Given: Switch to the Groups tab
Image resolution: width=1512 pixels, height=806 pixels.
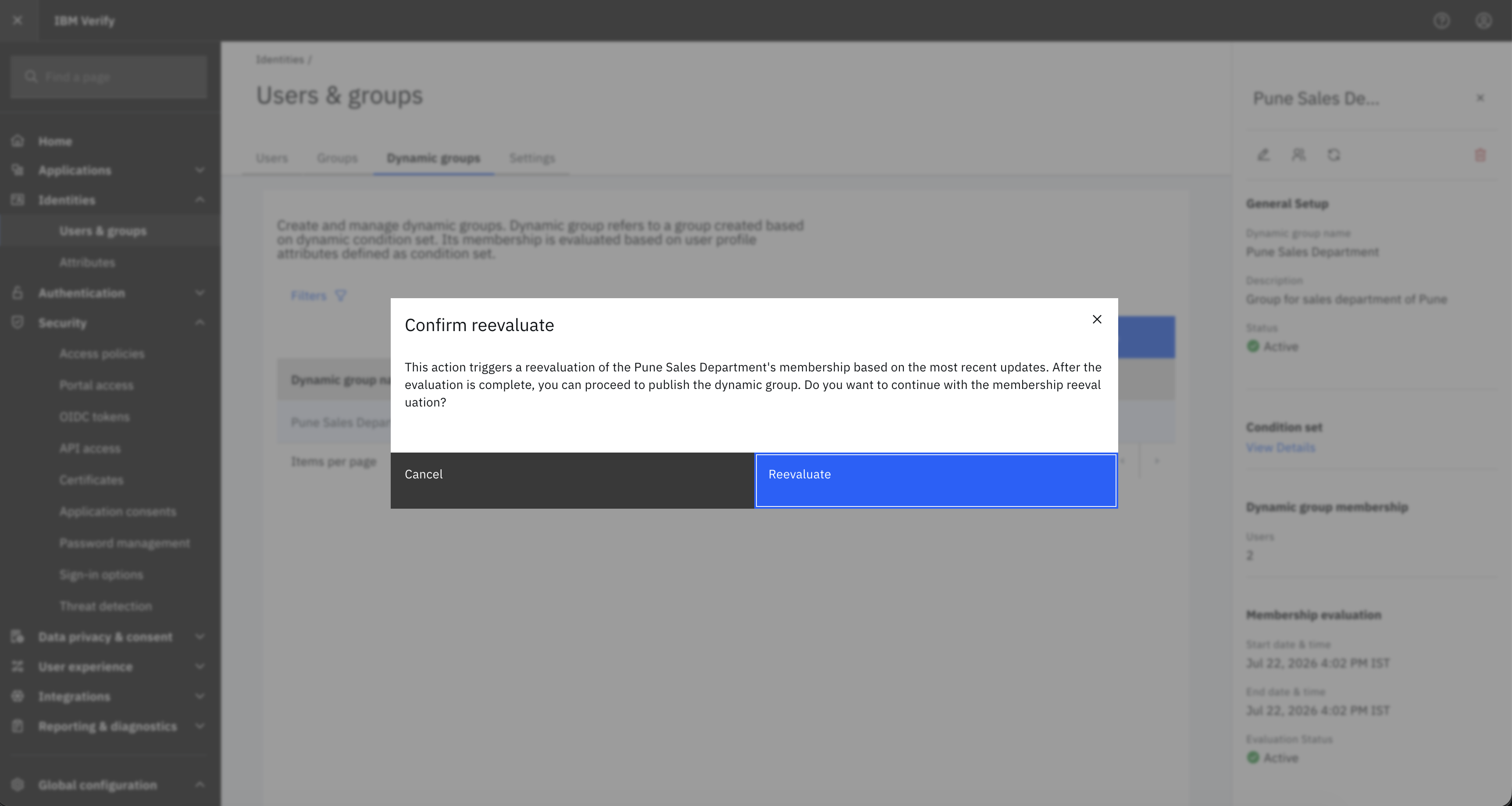Looking at the screenshot, I should (x=337, y=158).
